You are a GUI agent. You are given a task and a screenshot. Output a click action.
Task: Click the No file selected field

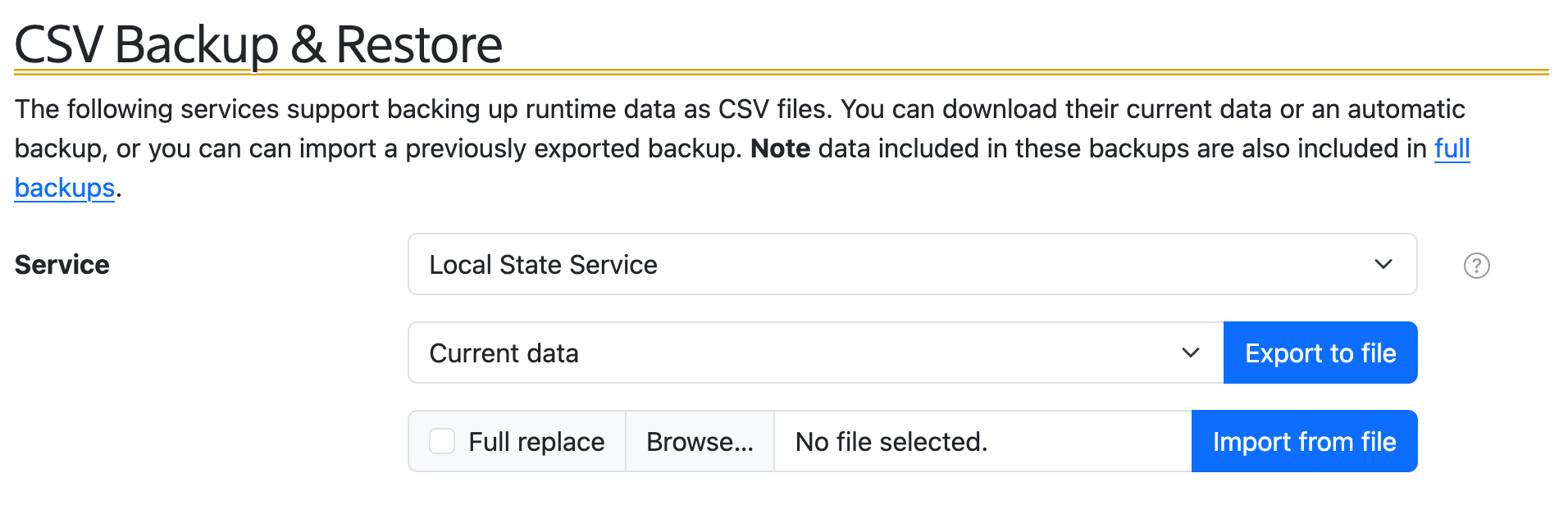click(x=890, y=440)
